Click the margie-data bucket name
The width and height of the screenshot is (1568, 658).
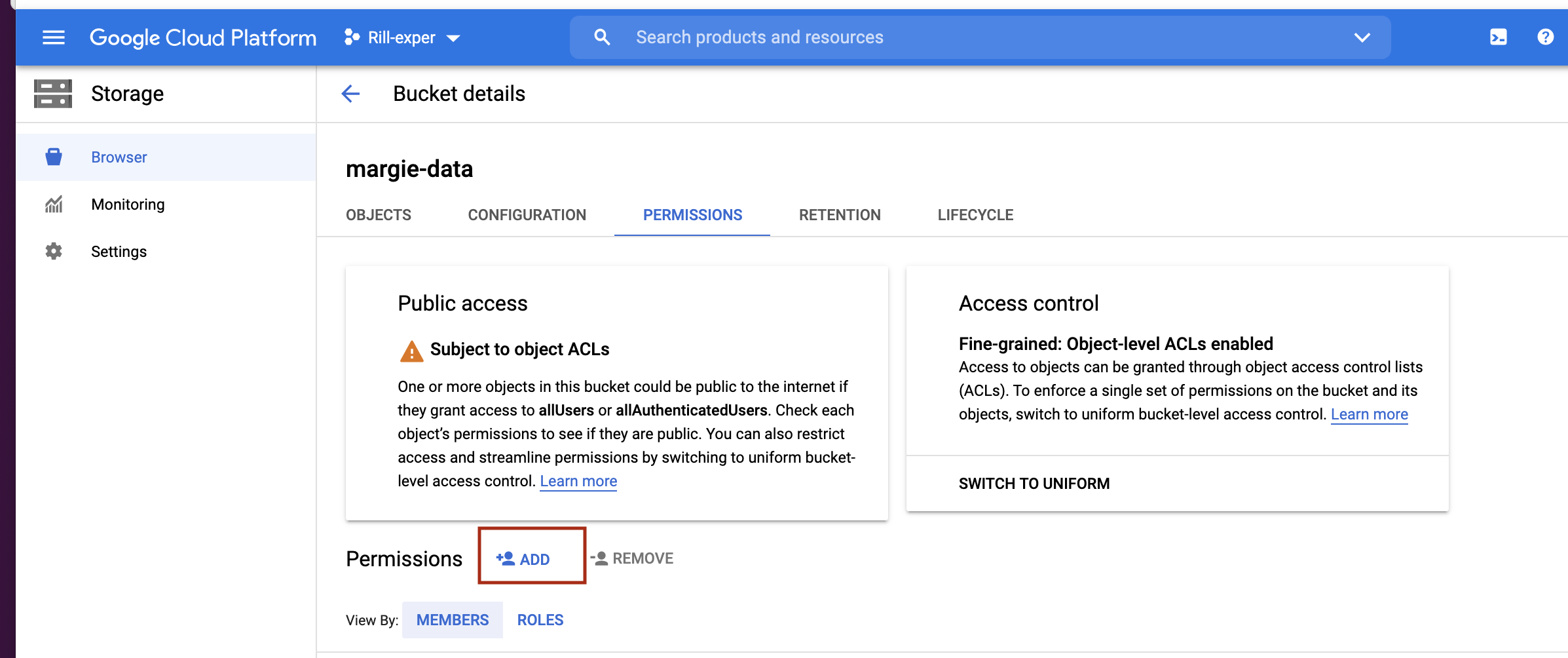(409, 169)
